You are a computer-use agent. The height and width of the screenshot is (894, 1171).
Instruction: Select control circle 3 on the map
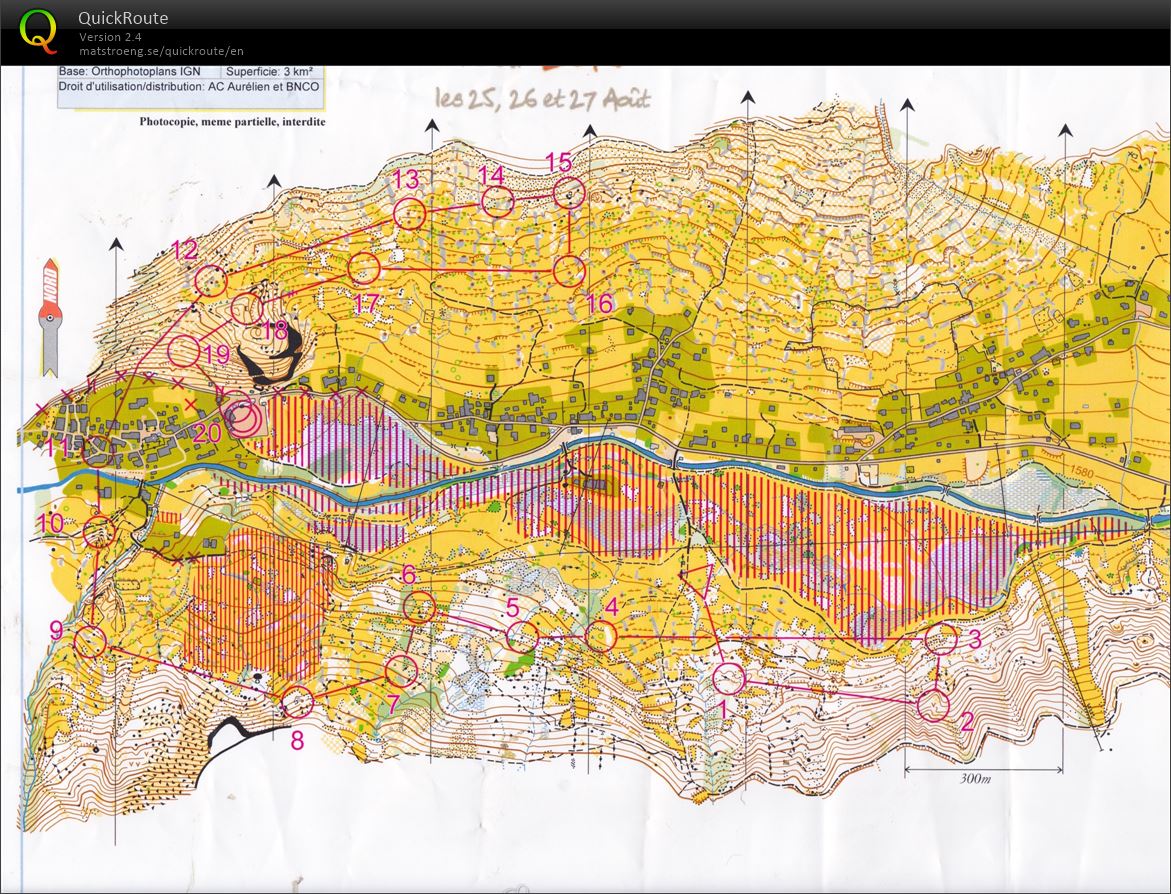coord(941,639)
